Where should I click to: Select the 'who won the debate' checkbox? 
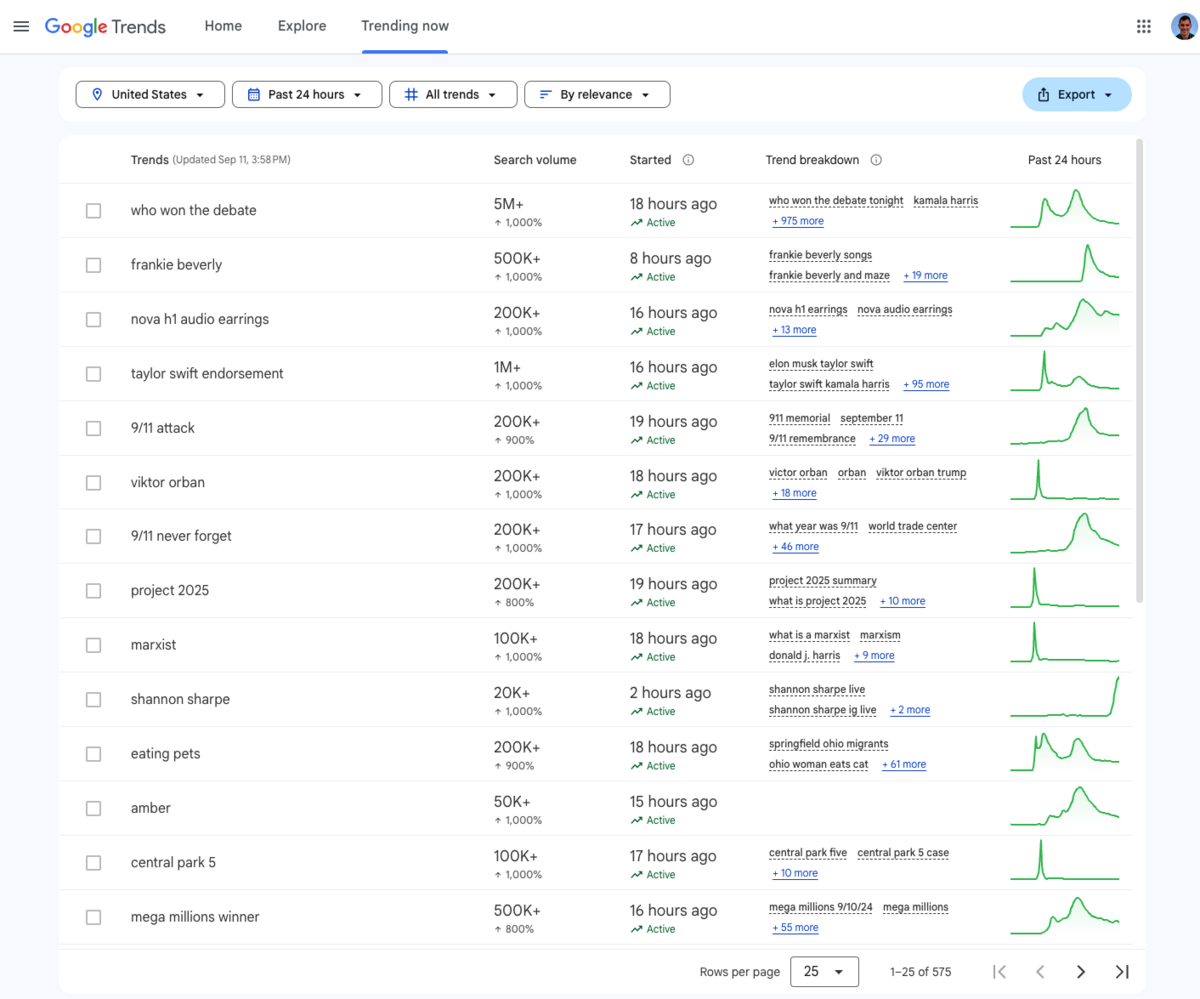[x=93, y=211]
